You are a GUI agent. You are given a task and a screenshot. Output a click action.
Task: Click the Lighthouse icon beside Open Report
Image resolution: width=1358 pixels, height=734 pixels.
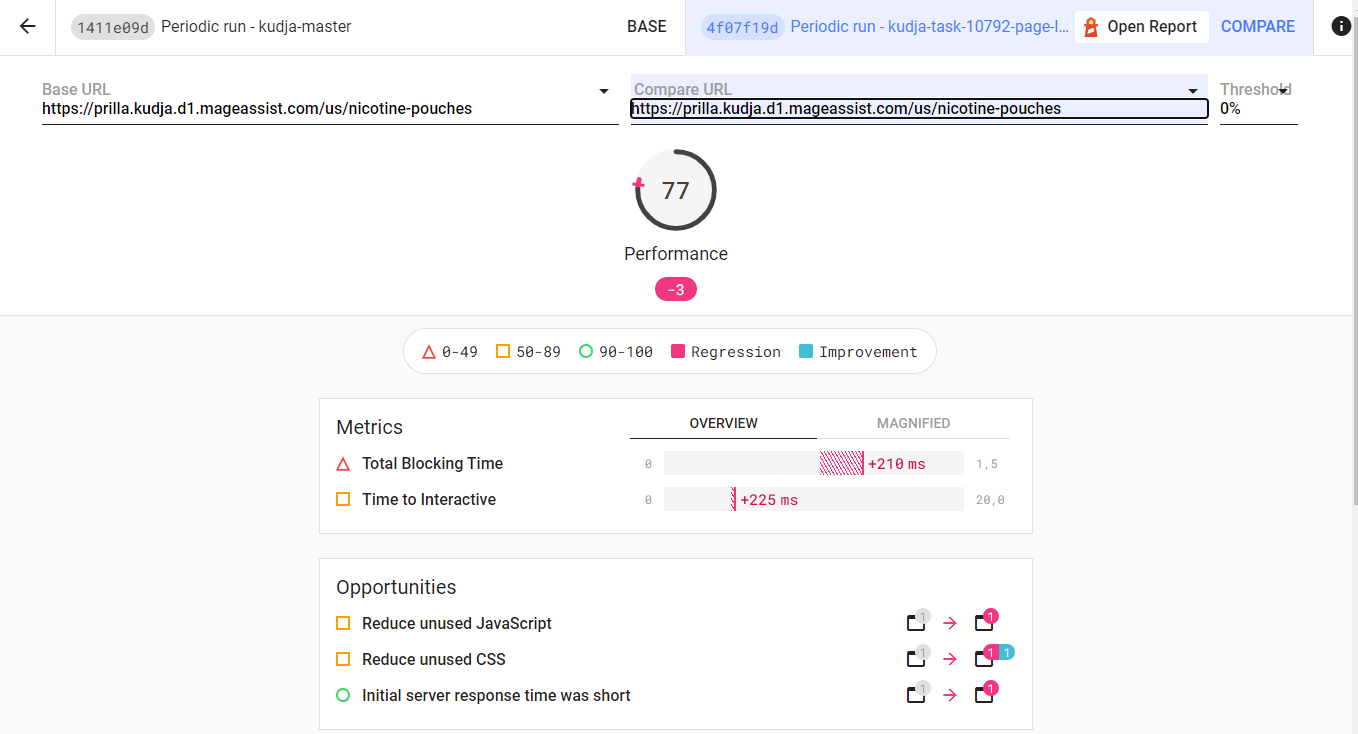[1091, 27]
